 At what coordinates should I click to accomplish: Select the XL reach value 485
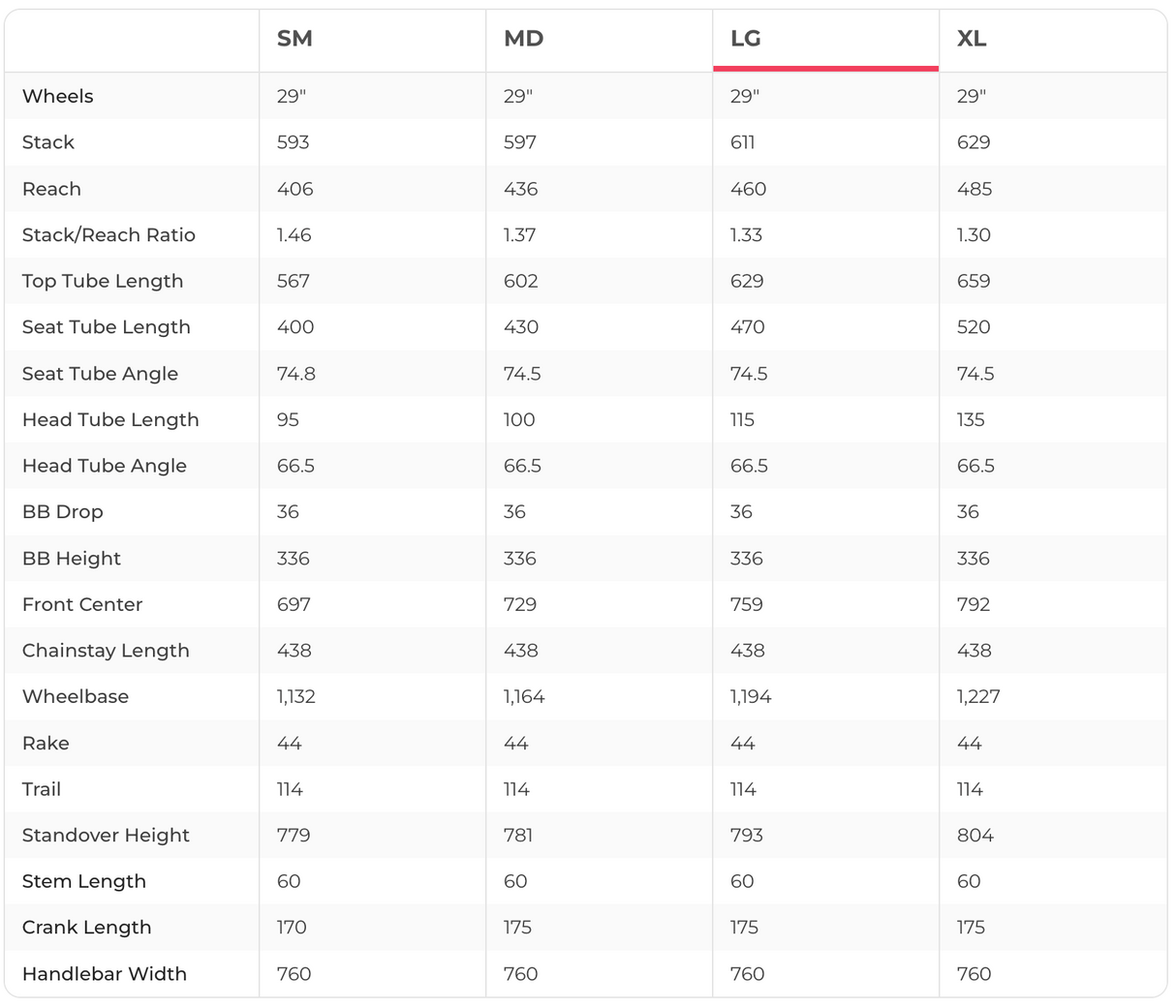click(975, 189)
